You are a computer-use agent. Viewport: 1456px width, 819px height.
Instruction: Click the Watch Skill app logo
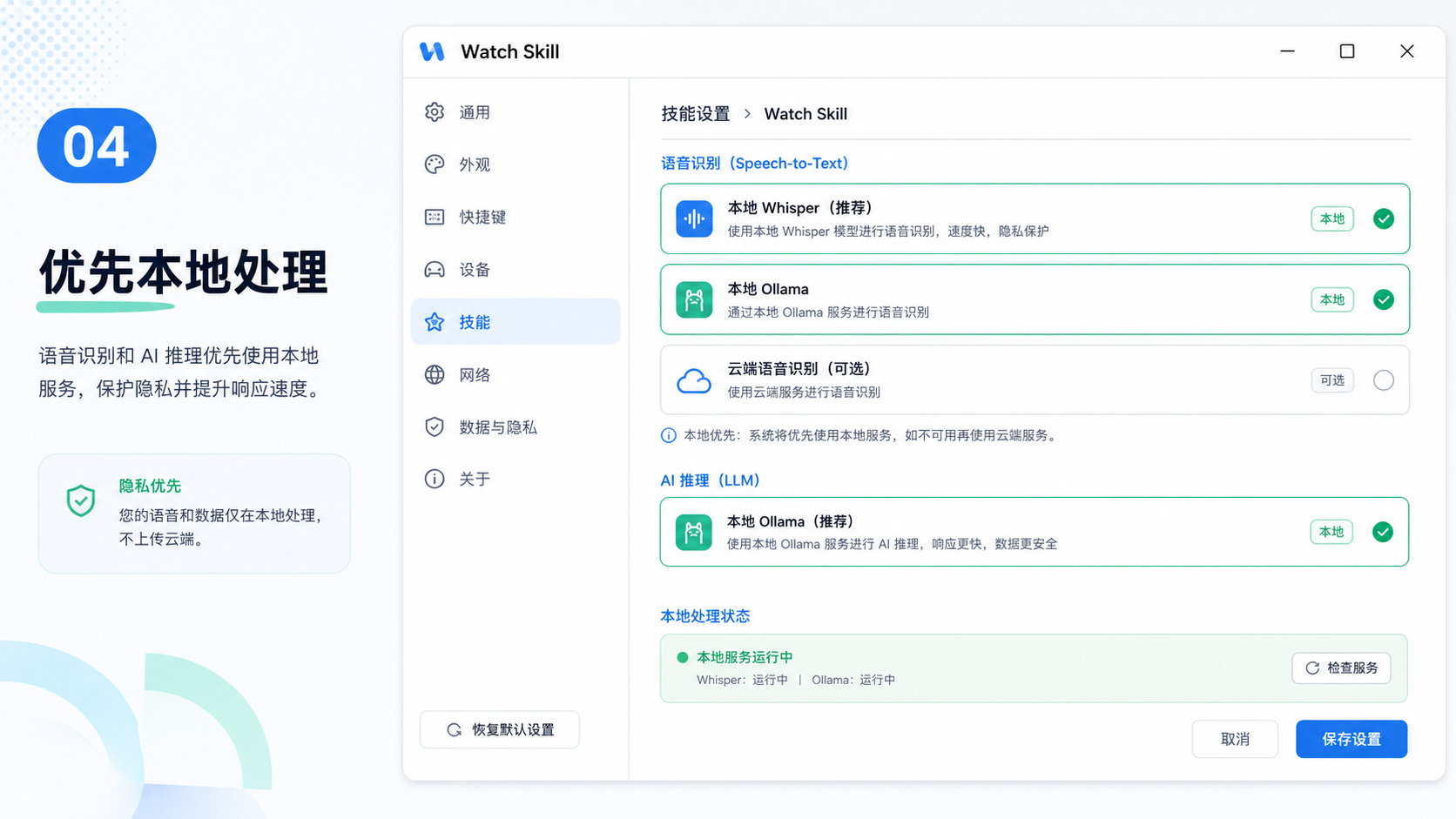pyautogui.click(x=432, y=51)
